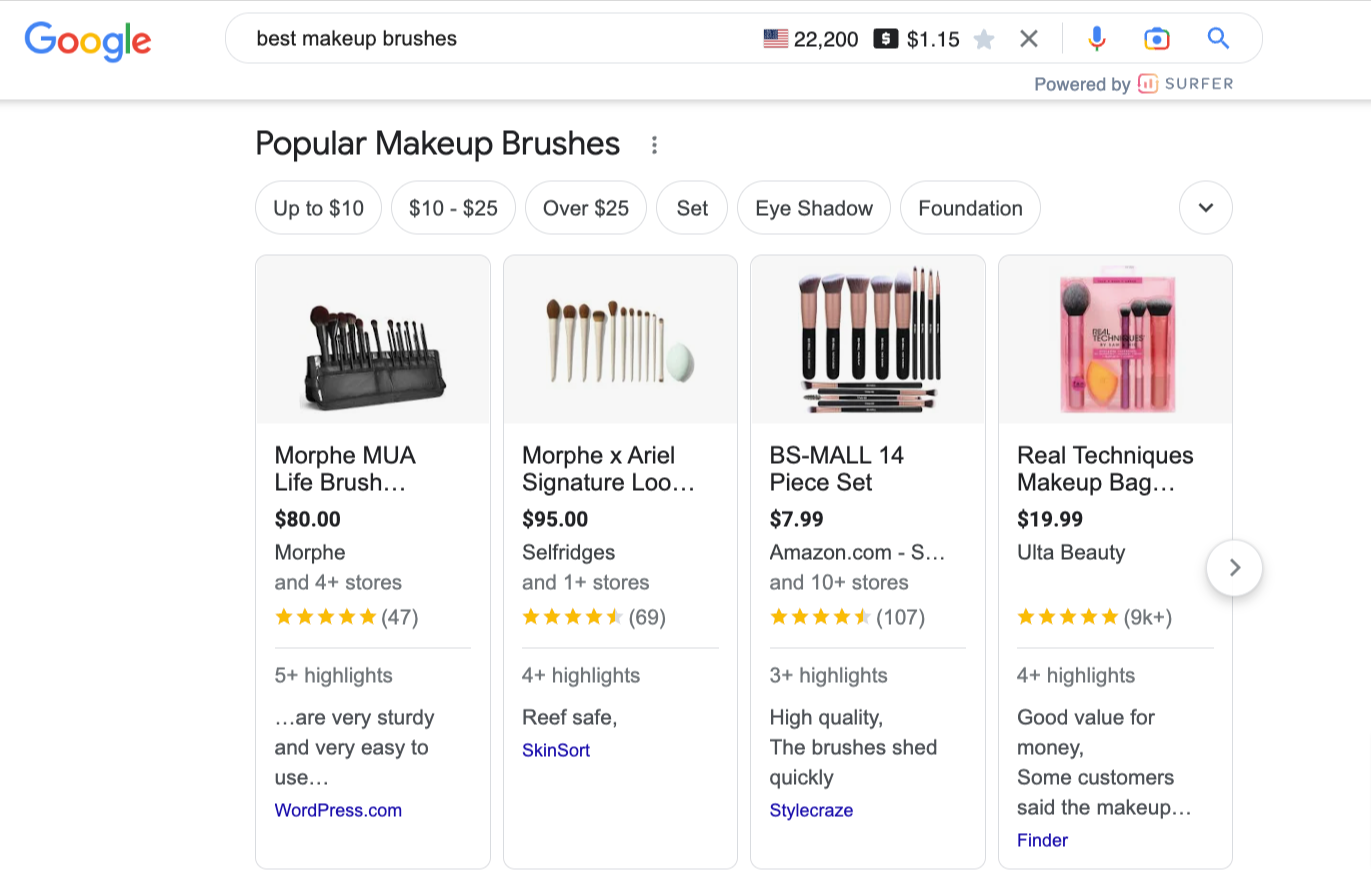Search by image using the Google Lens icon
Viewport: 1371px width, 894px height.
[x=1157, y=38]
